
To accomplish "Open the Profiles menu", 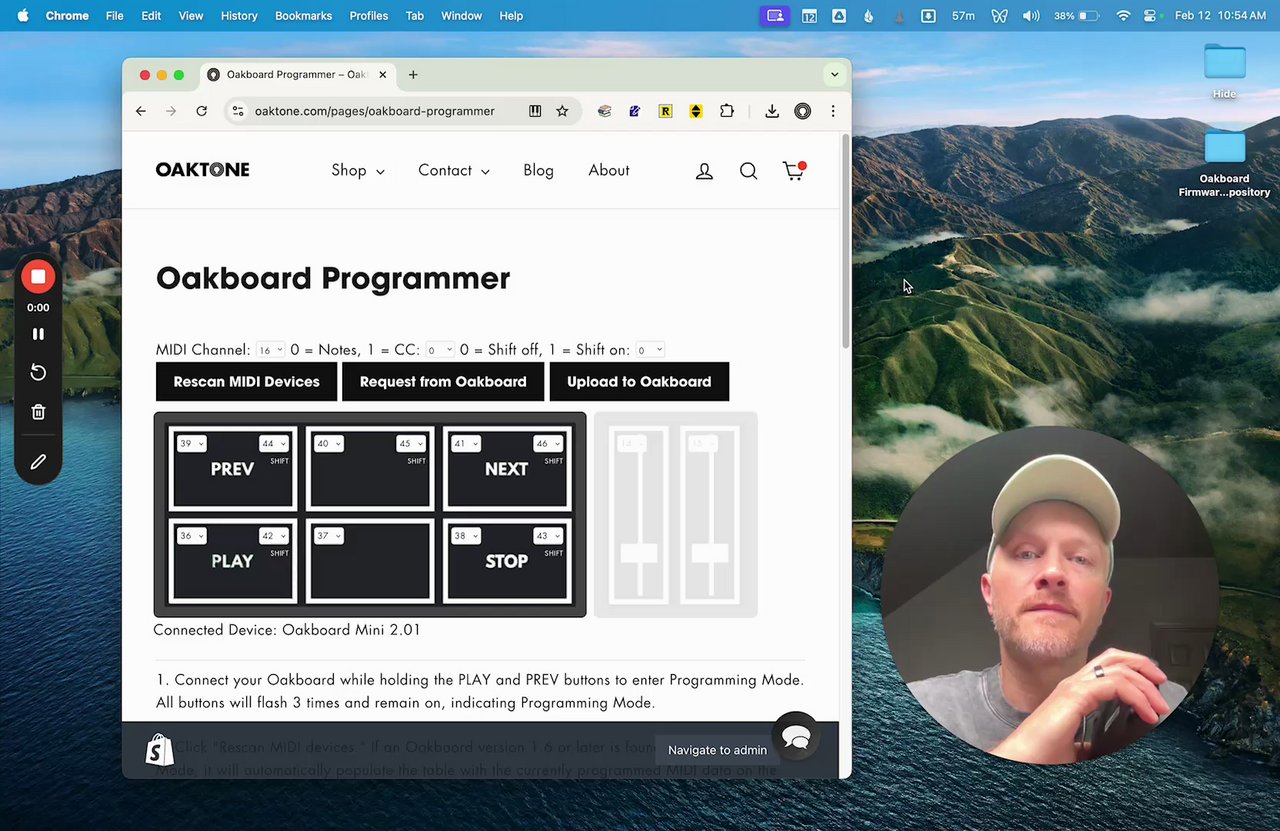I will 368,16.
